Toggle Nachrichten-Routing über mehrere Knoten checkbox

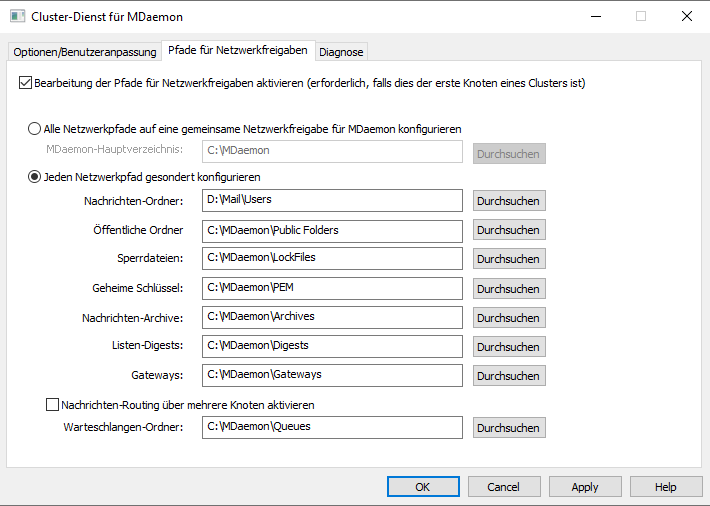pyautogui.click(x=53, y=405)
